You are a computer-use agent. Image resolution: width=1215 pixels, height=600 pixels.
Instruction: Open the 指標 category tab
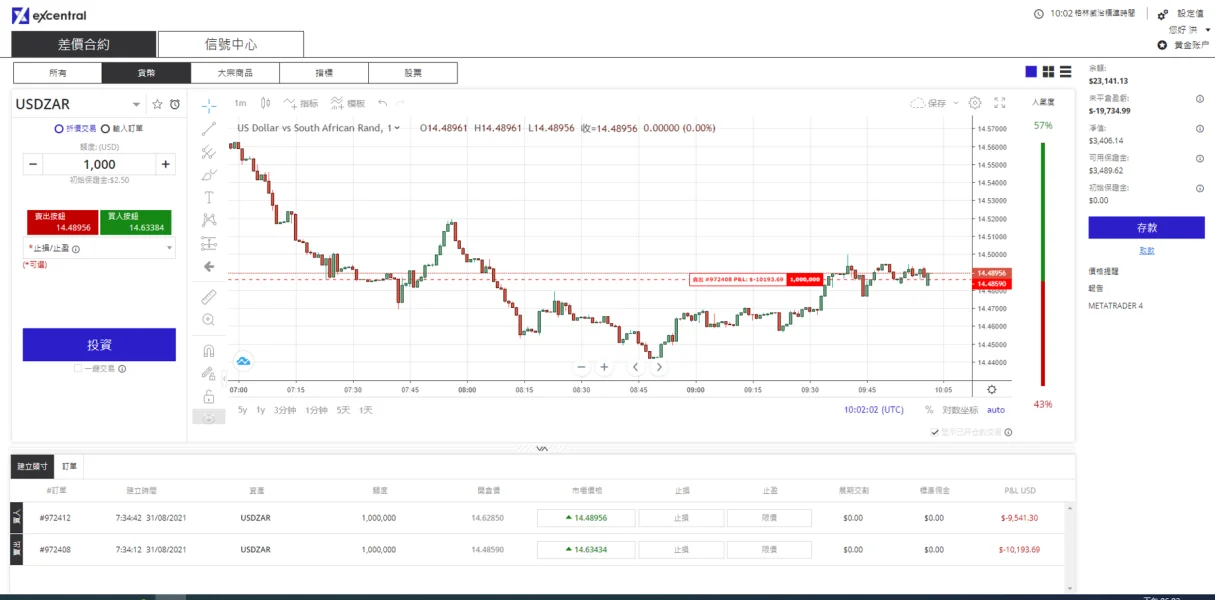coord(324,73)
